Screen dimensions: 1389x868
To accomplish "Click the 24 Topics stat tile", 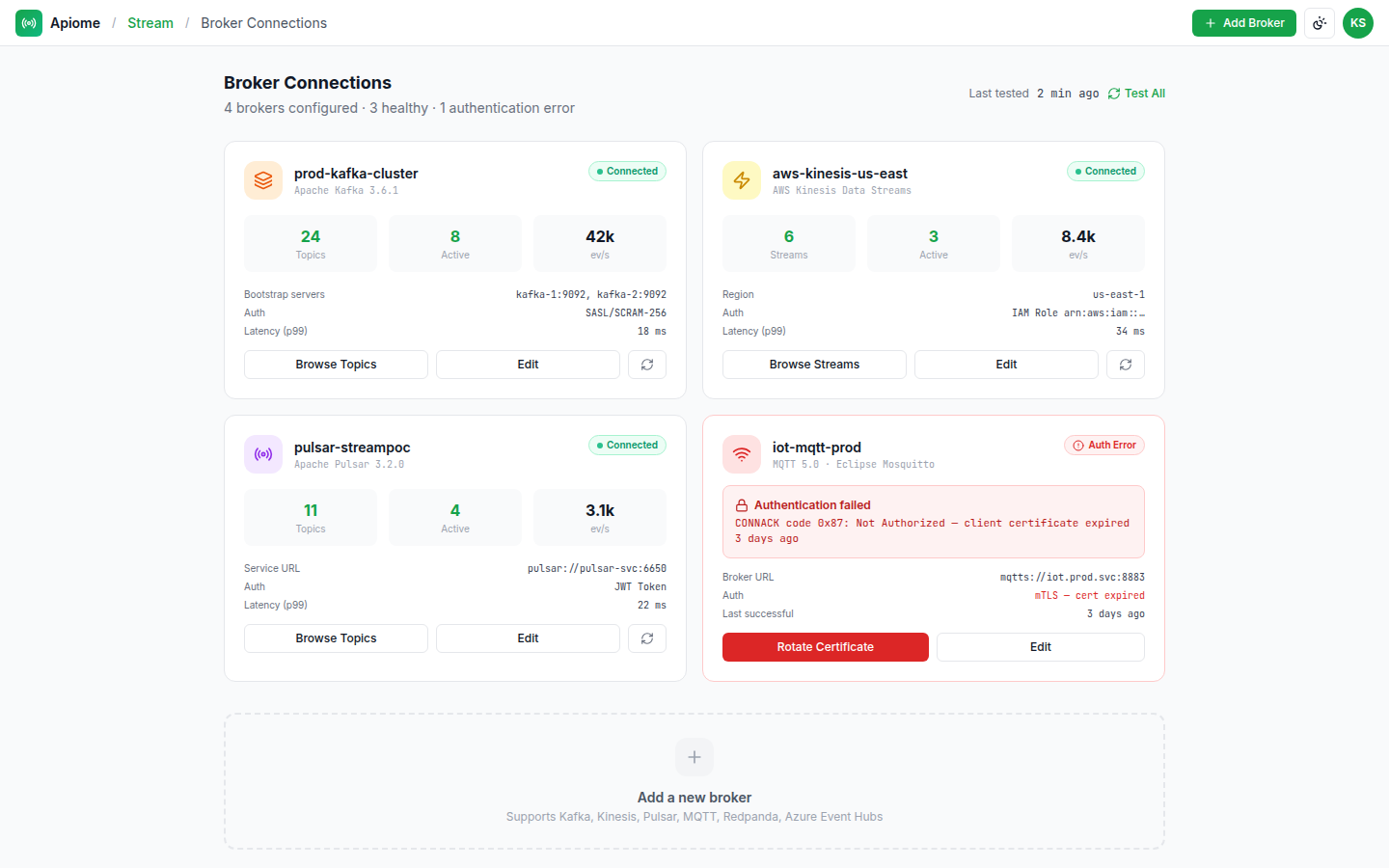I will pyautogui.click(x=311, y=243).
